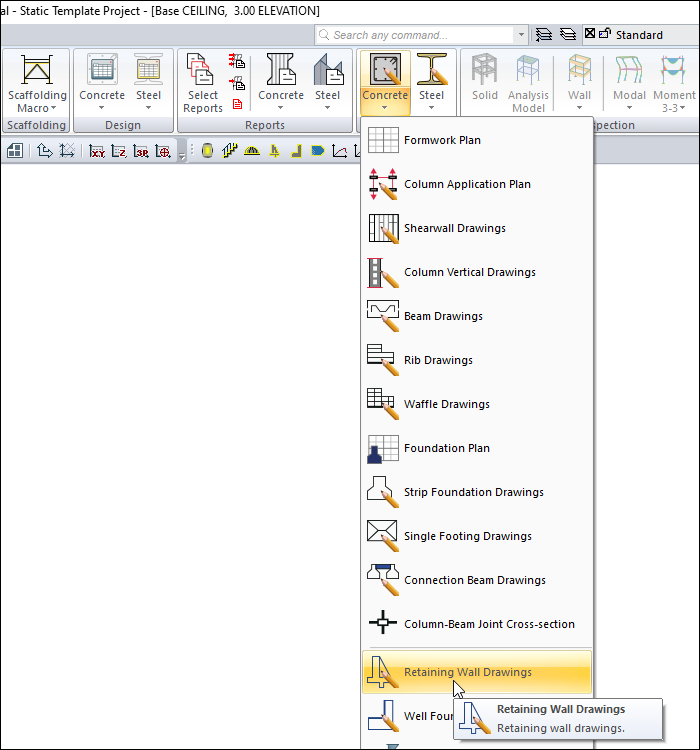Click the Wall inspection icon
The width and height of the screenshot is (700, 750).
tap(579, 69)
